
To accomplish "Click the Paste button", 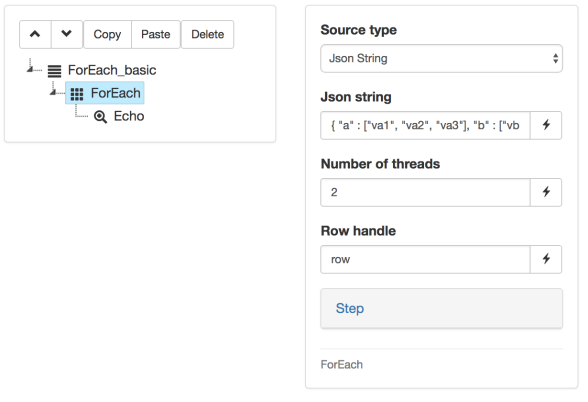I will coord(156,34).
